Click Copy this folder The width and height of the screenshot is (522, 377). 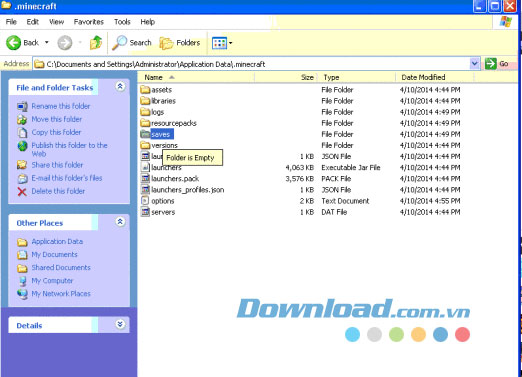point(56,132)
